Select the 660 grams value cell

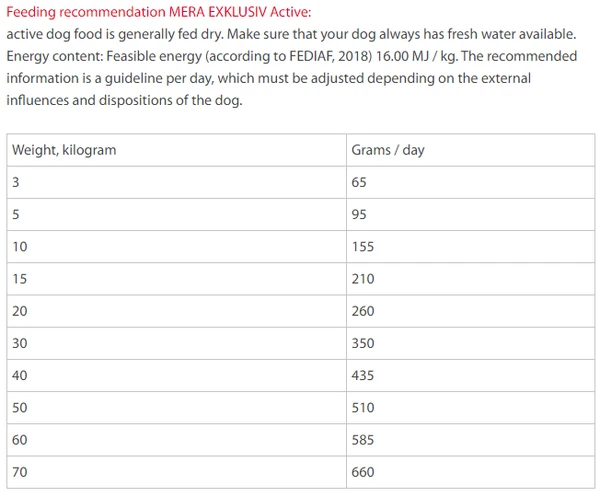coord(363,472)
